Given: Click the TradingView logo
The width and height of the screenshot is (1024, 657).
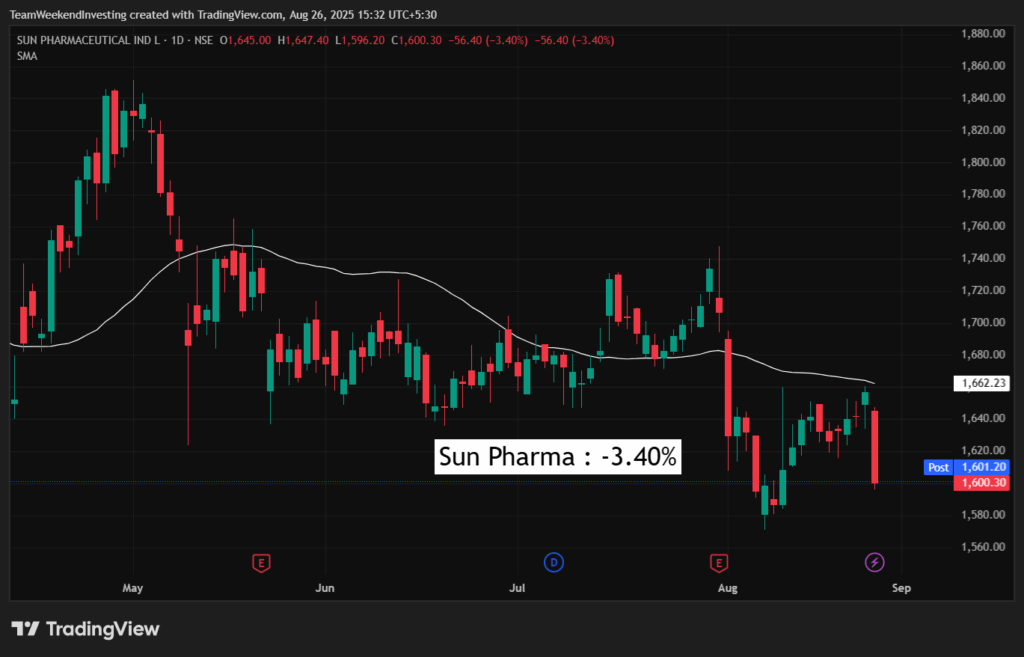Looking at the screenshot, I should [x=86, y=629].
